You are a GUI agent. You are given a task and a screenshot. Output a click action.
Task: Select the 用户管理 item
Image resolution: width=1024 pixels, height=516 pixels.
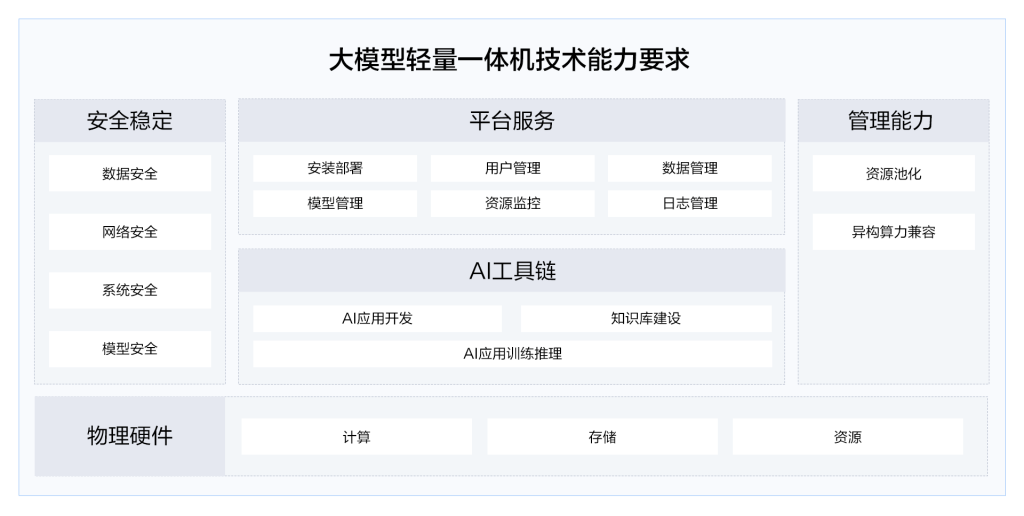(512, 168)
